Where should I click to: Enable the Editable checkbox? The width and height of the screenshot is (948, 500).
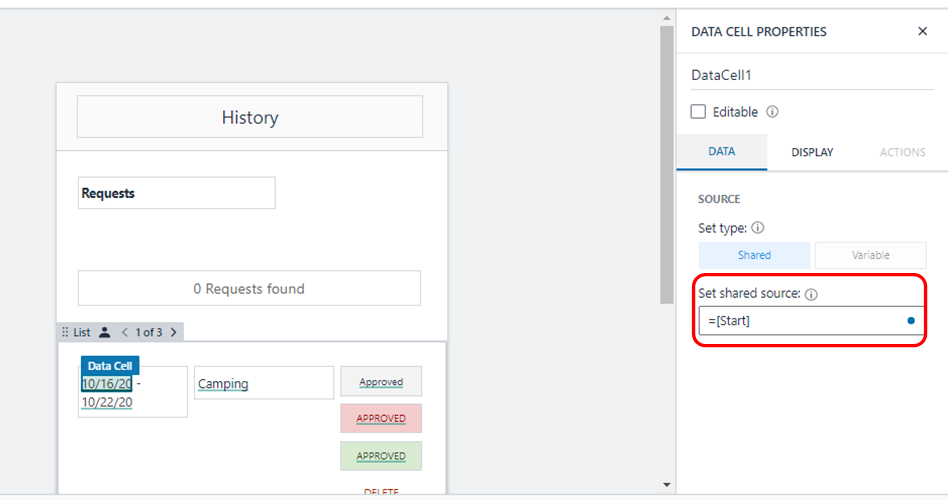tap(698, 112)
